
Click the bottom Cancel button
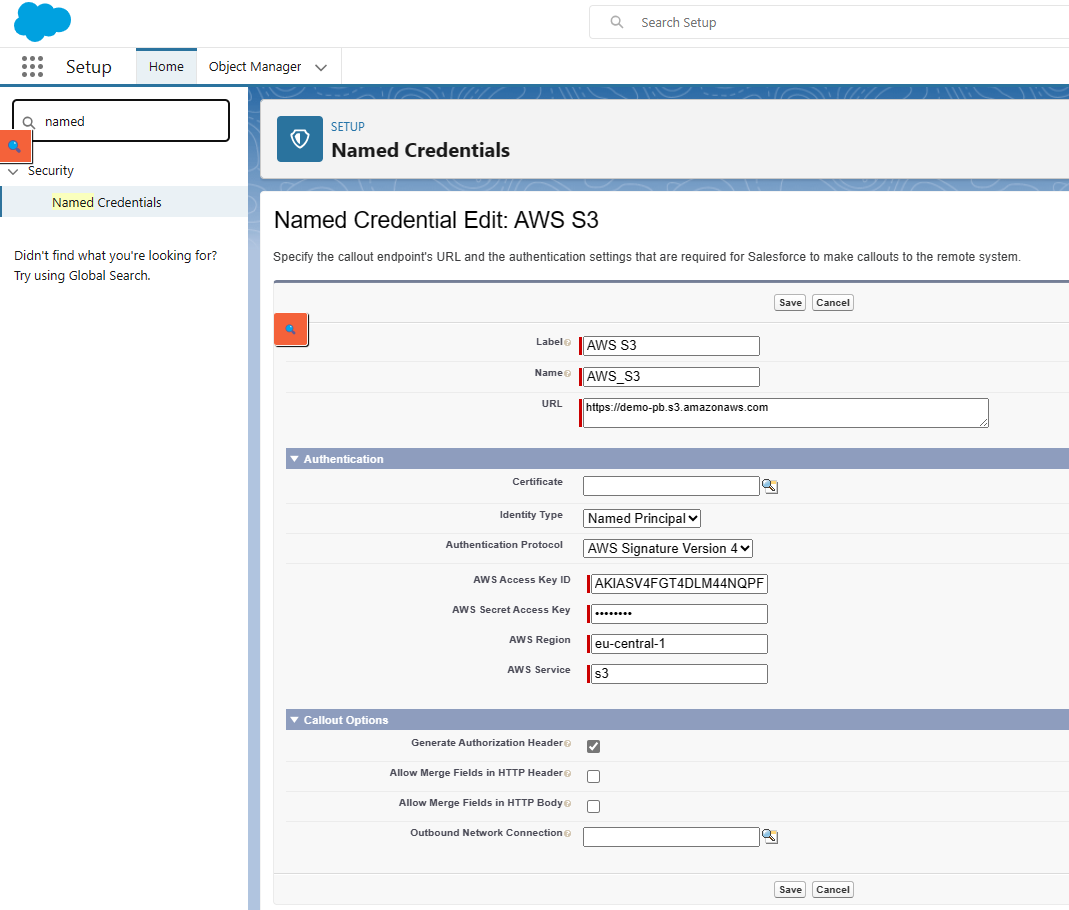(x=832, y=890)
